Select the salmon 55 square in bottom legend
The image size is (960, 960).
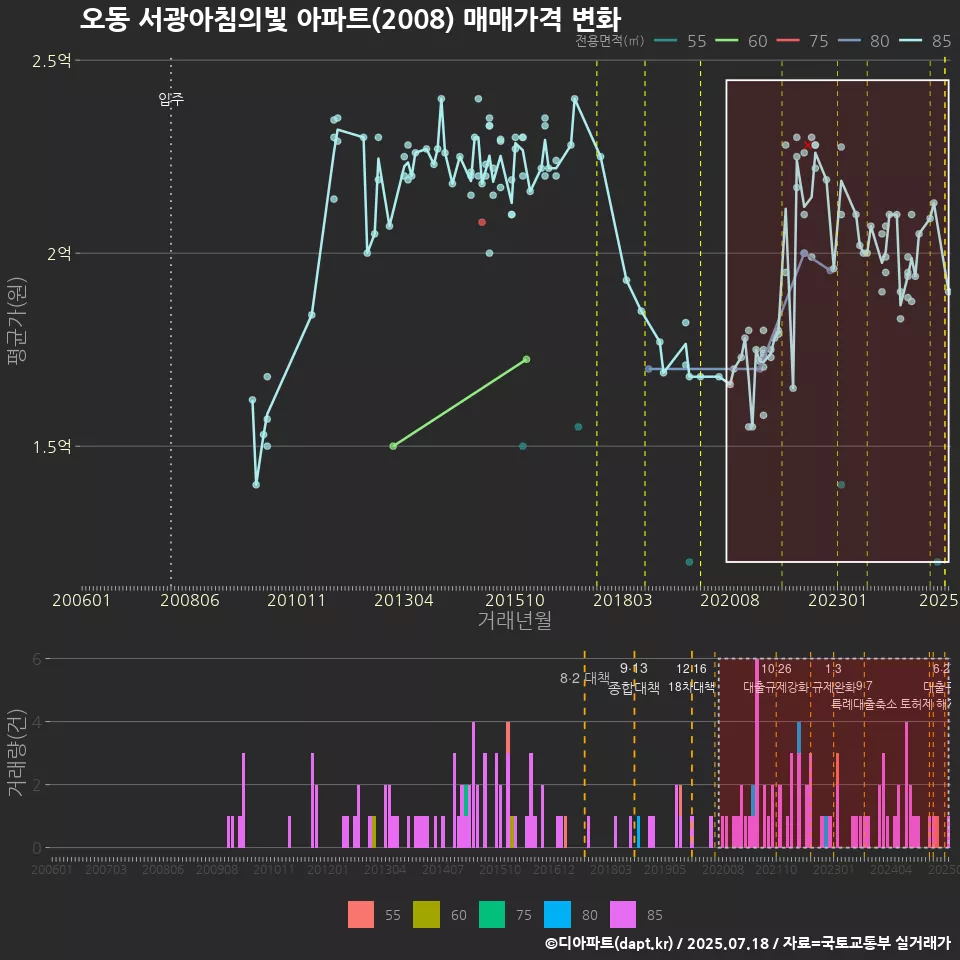(x=361, y=915)
